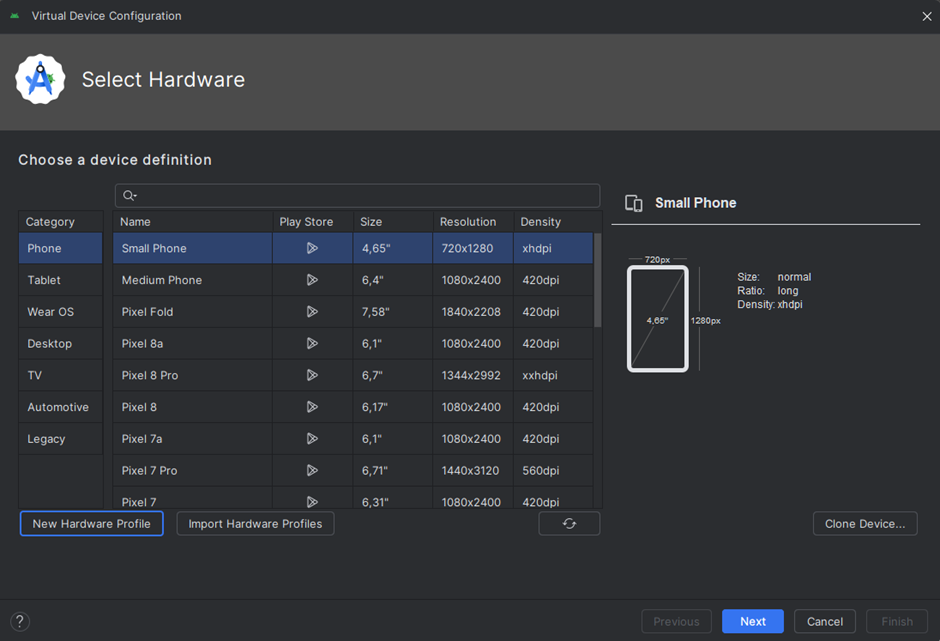940x641 pixels.
Task: Close the Virtual Device Configuration dialog
Action: click(x=927, y=16)
